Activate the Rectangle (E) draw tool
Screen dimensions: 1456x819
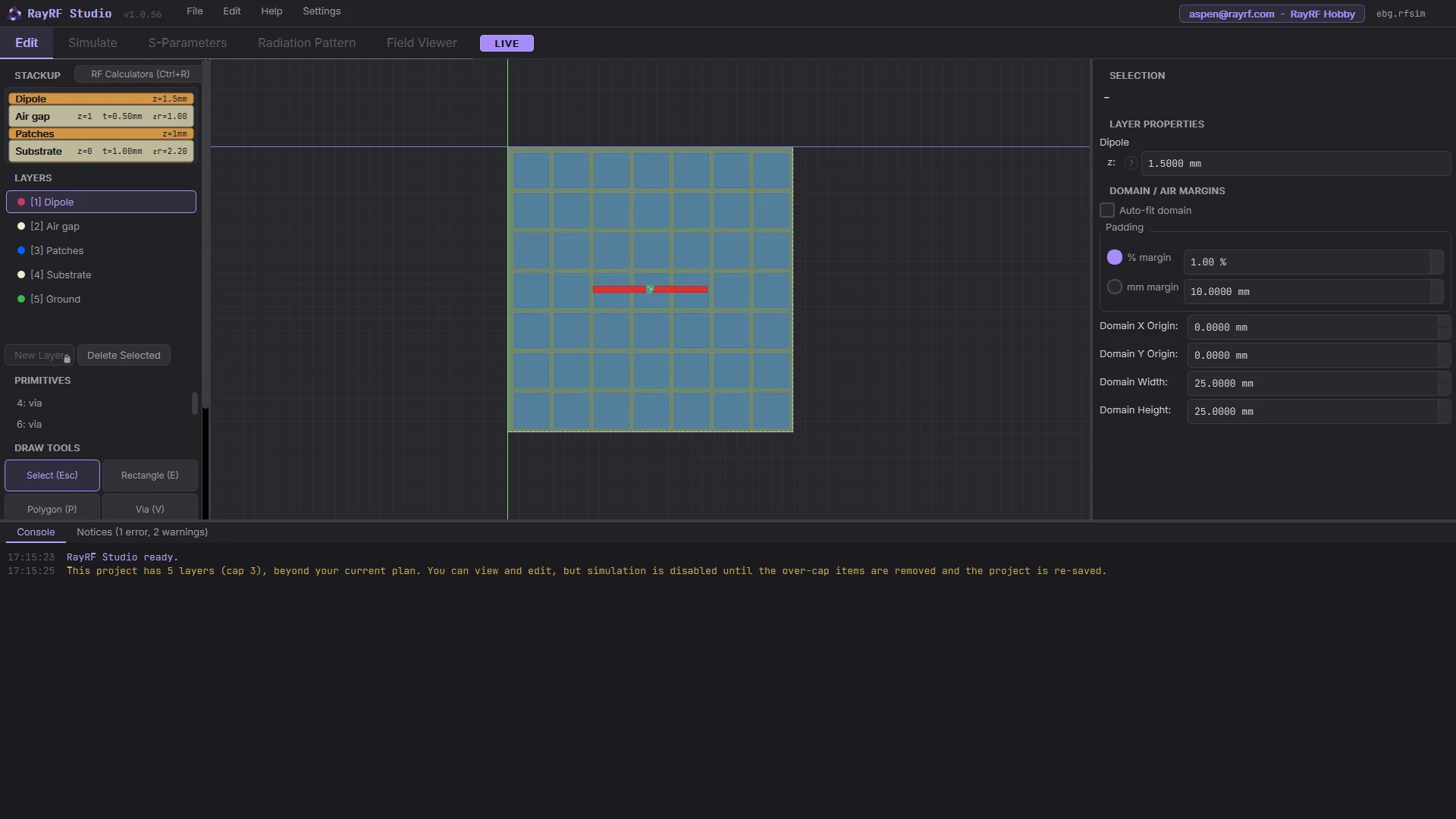[150, 475]
